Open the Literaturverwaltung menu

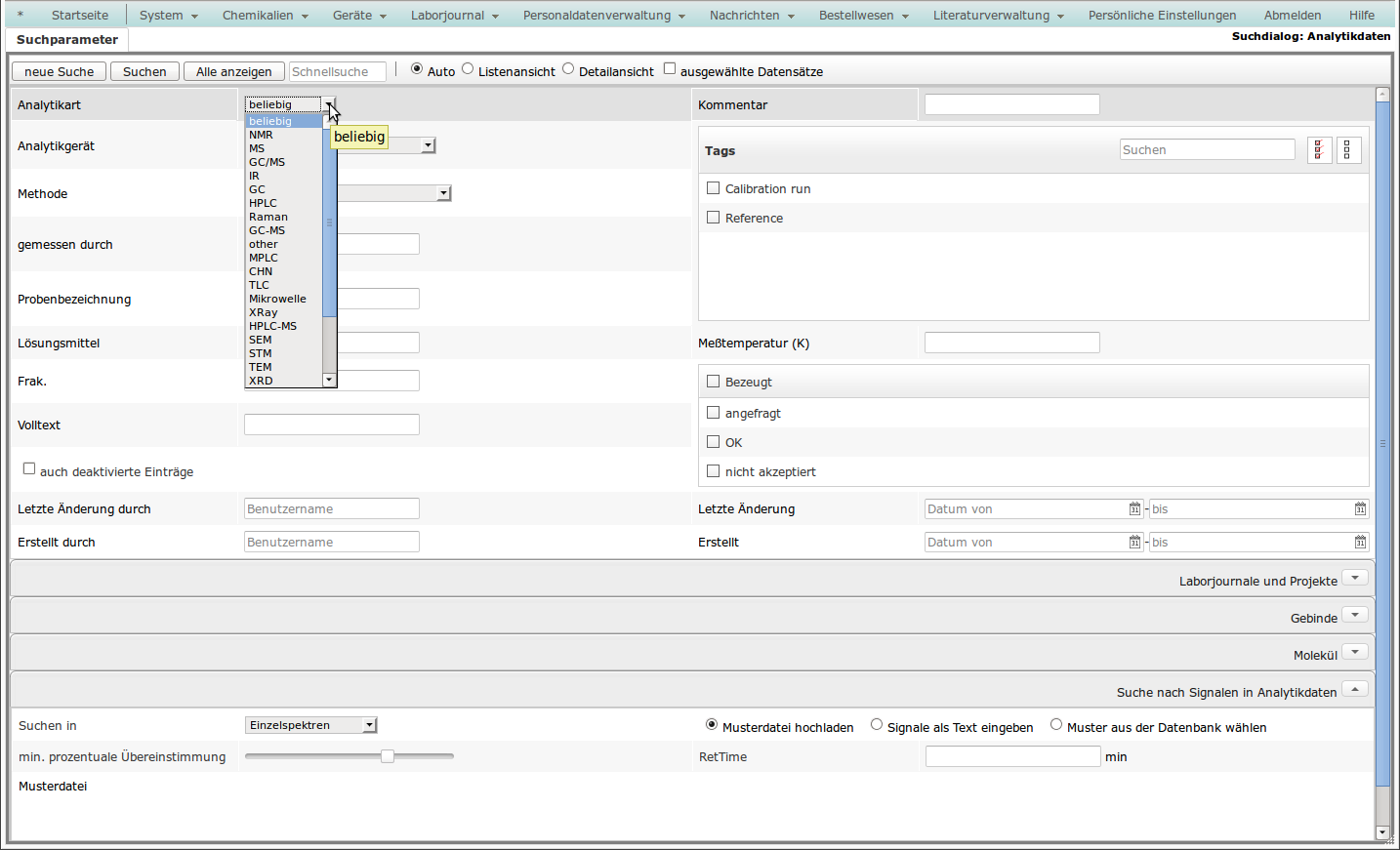pos(998,16)
